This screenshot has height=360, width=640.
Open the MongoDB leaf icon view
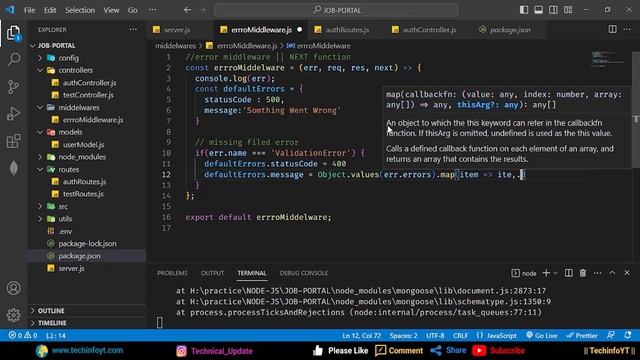pos(13,168)
